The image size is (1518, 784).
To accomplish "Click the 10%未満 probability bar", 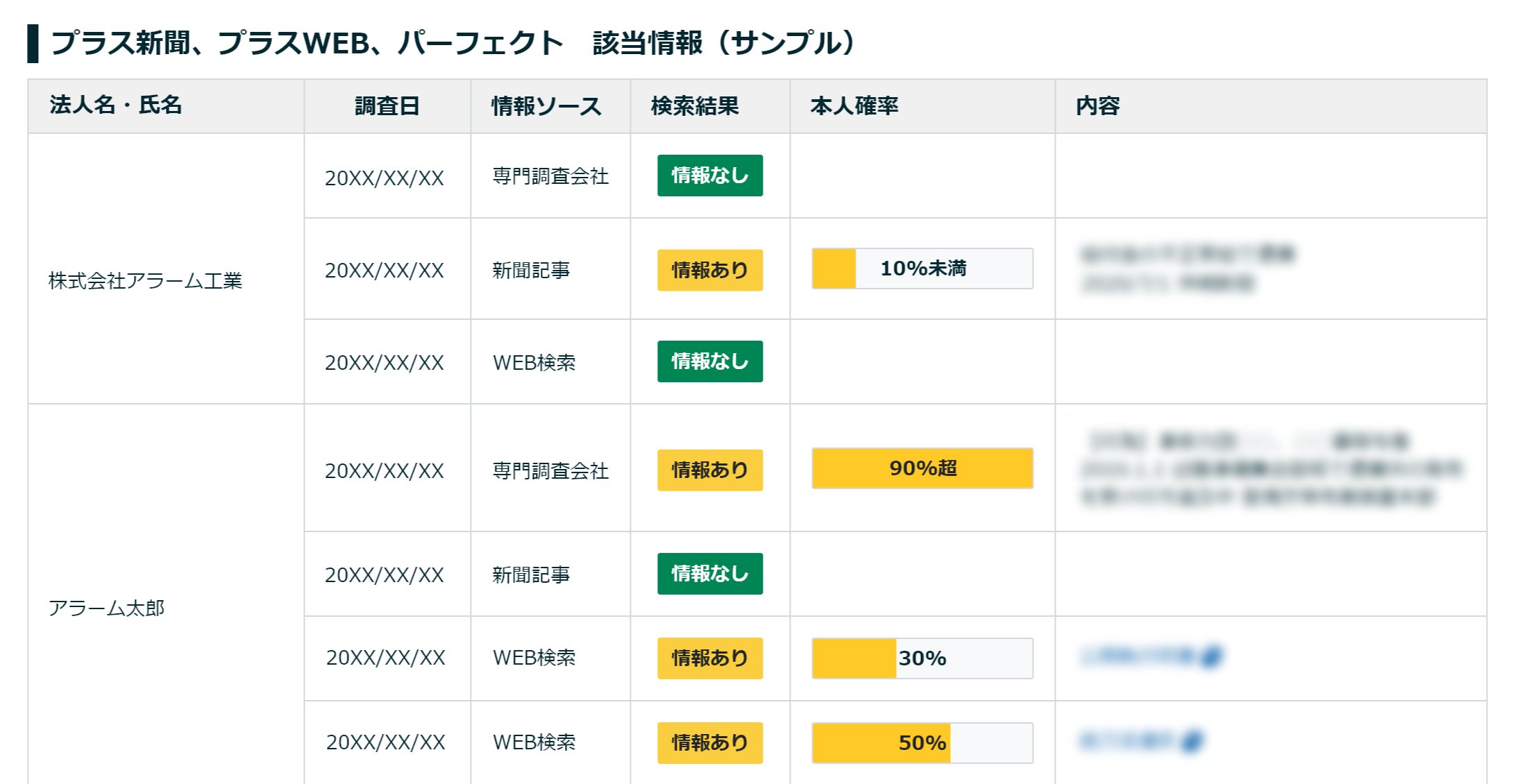I will click(922, 269).
